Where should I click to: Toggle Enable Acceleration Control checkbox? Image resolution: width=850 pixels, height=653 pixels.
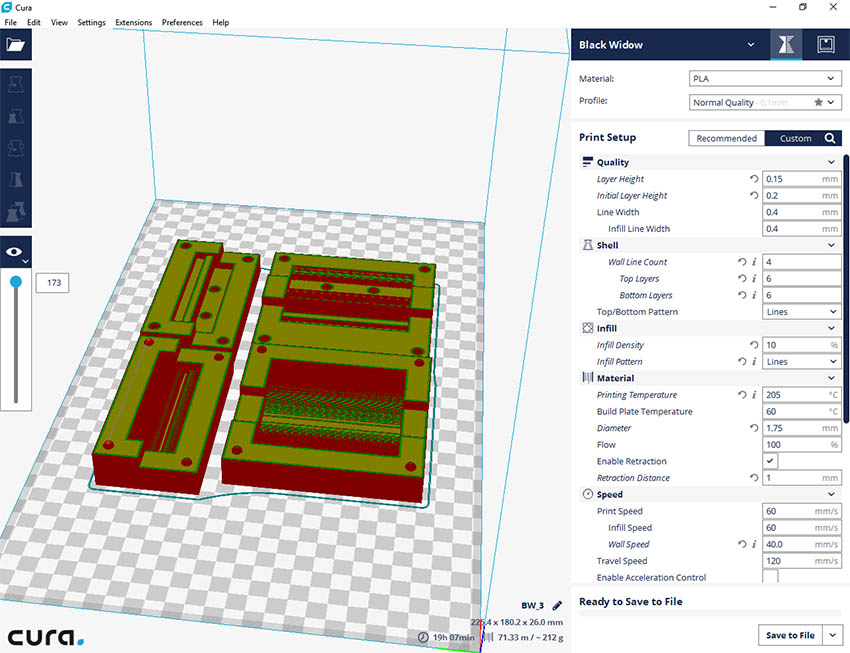tap(770, 577)
